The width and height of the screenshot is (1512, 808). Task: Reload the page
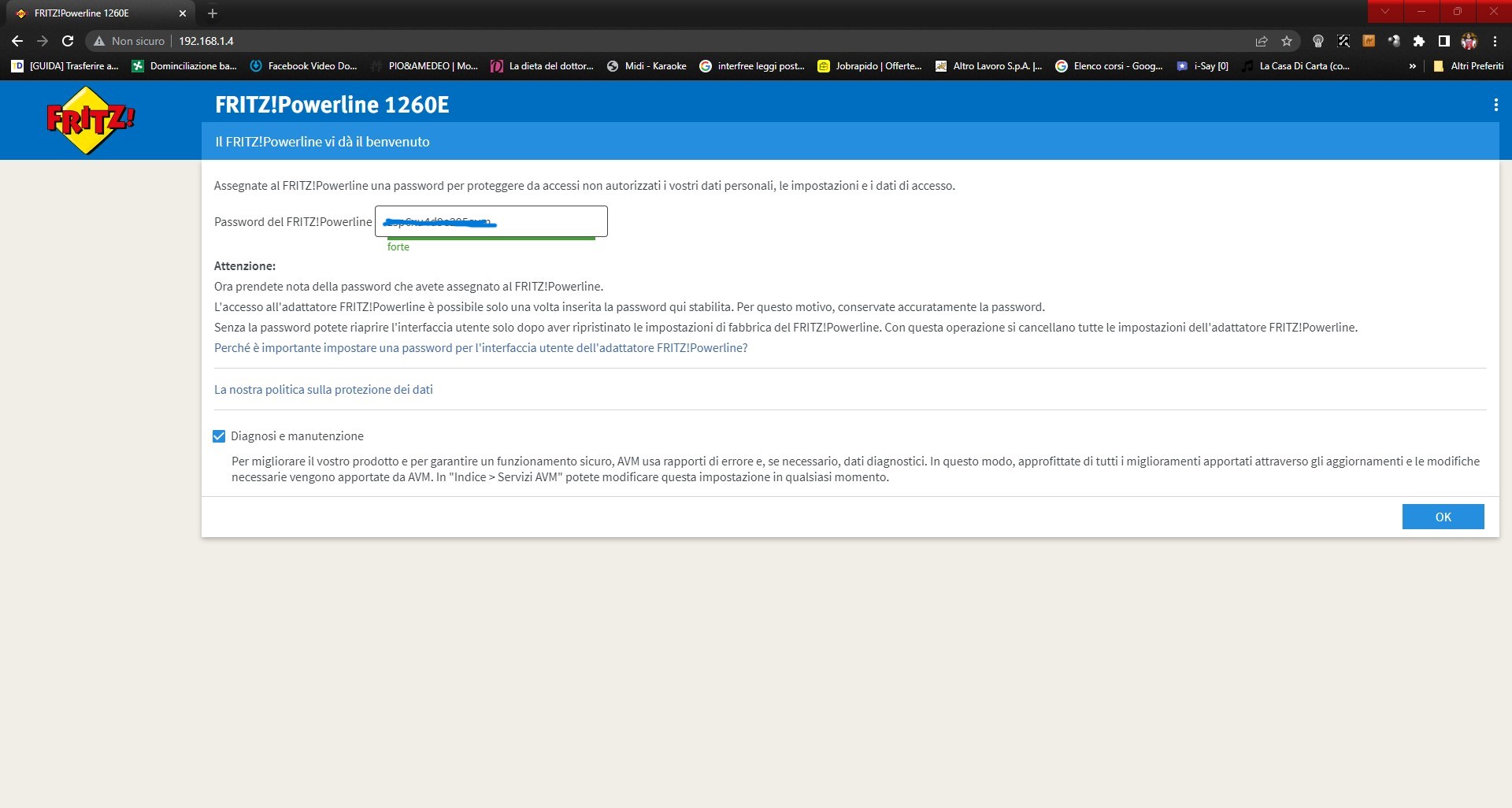pos(68,41)
